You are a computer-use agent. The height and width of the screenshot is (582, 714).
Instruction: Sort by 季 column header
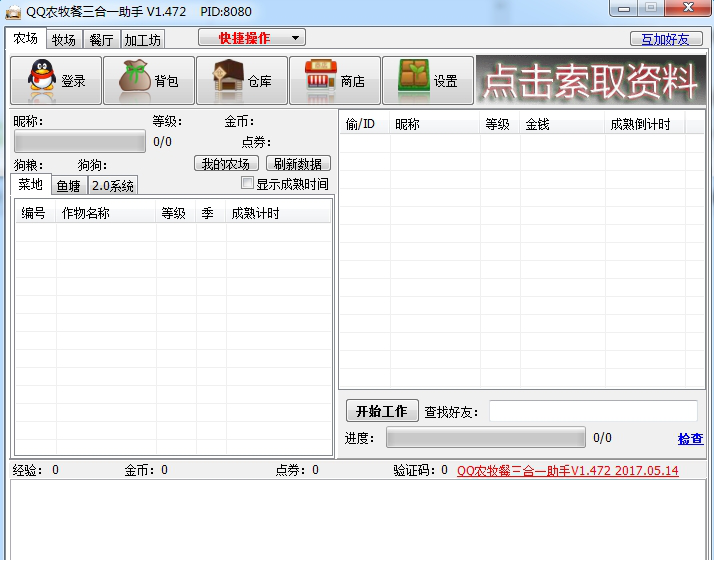click(x=211, y=213)
